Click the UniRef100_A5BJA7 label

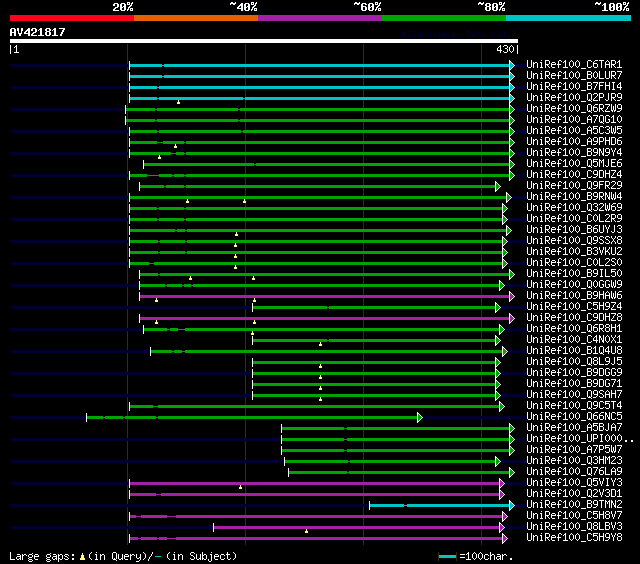click(x=574, y=428)
